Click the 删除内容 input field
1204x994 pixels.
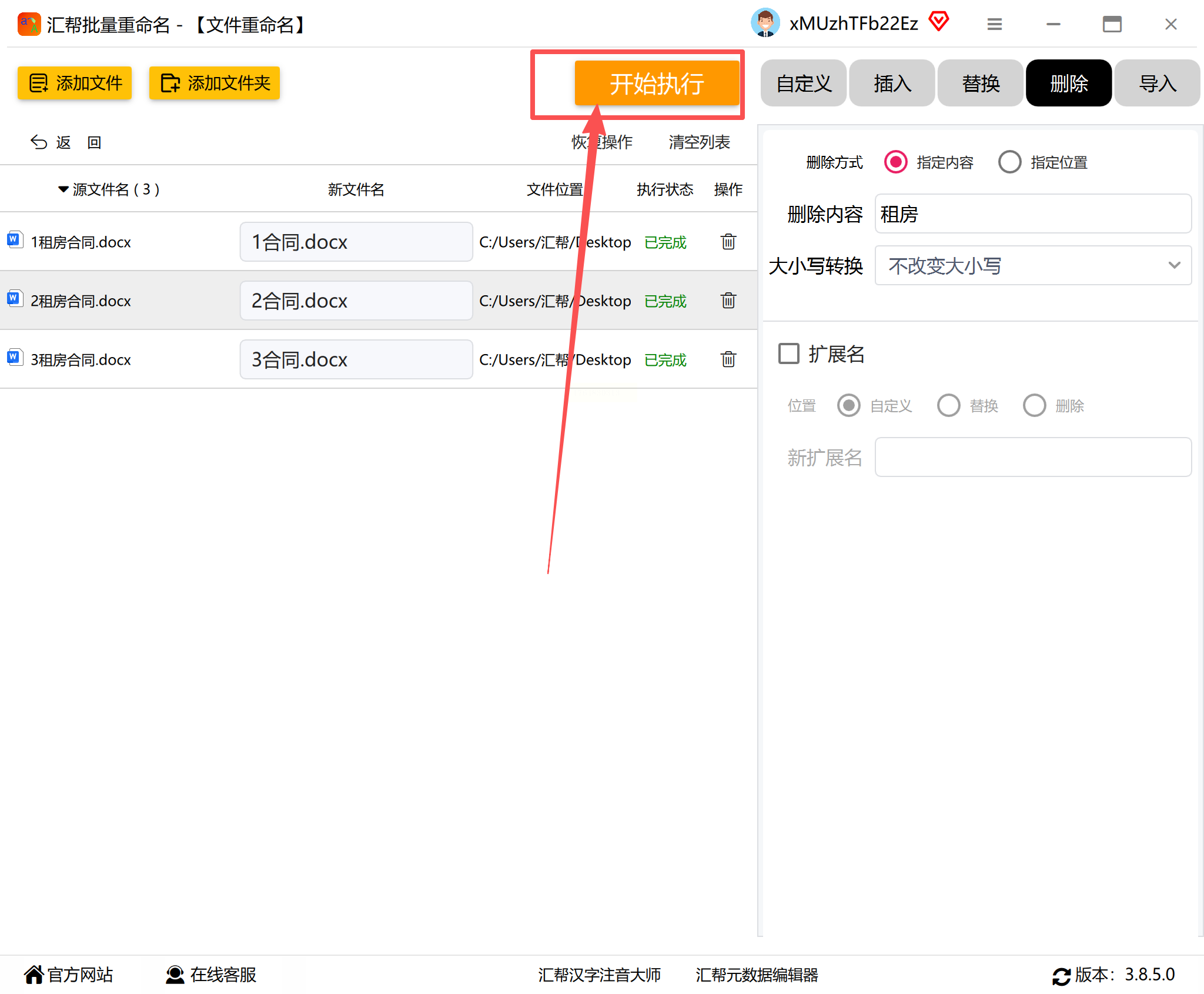click(1033, 214)
